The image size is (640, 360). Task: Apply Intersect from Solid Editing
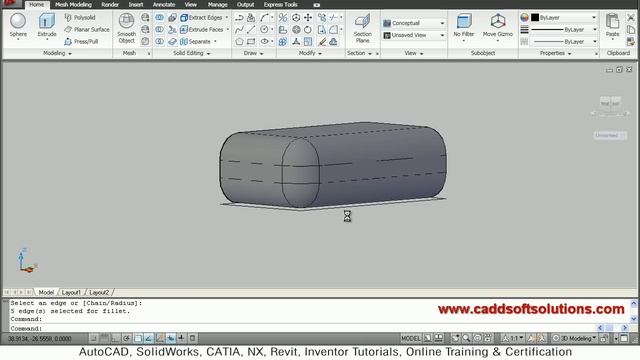pyautogui.click(x=160, y=41)
